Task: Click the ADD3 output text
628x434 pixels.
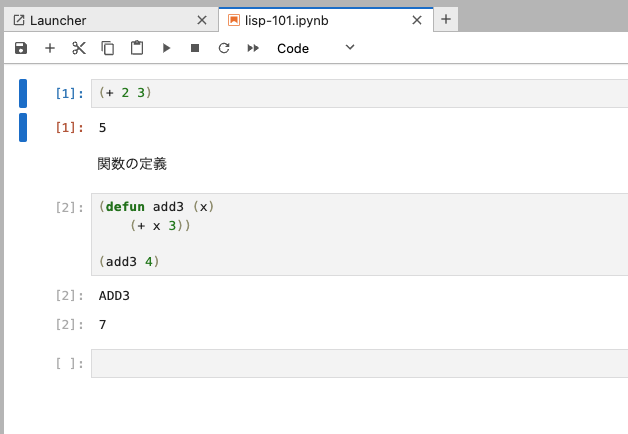Action: point(114,296)
